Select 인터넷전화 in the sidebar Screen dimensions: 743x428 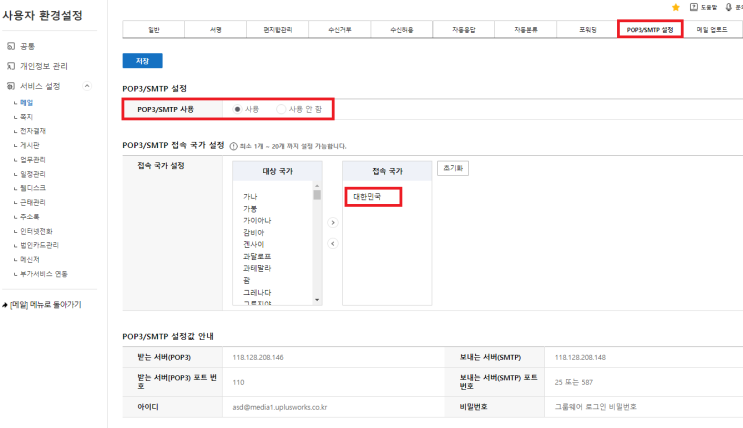point(36,231)
